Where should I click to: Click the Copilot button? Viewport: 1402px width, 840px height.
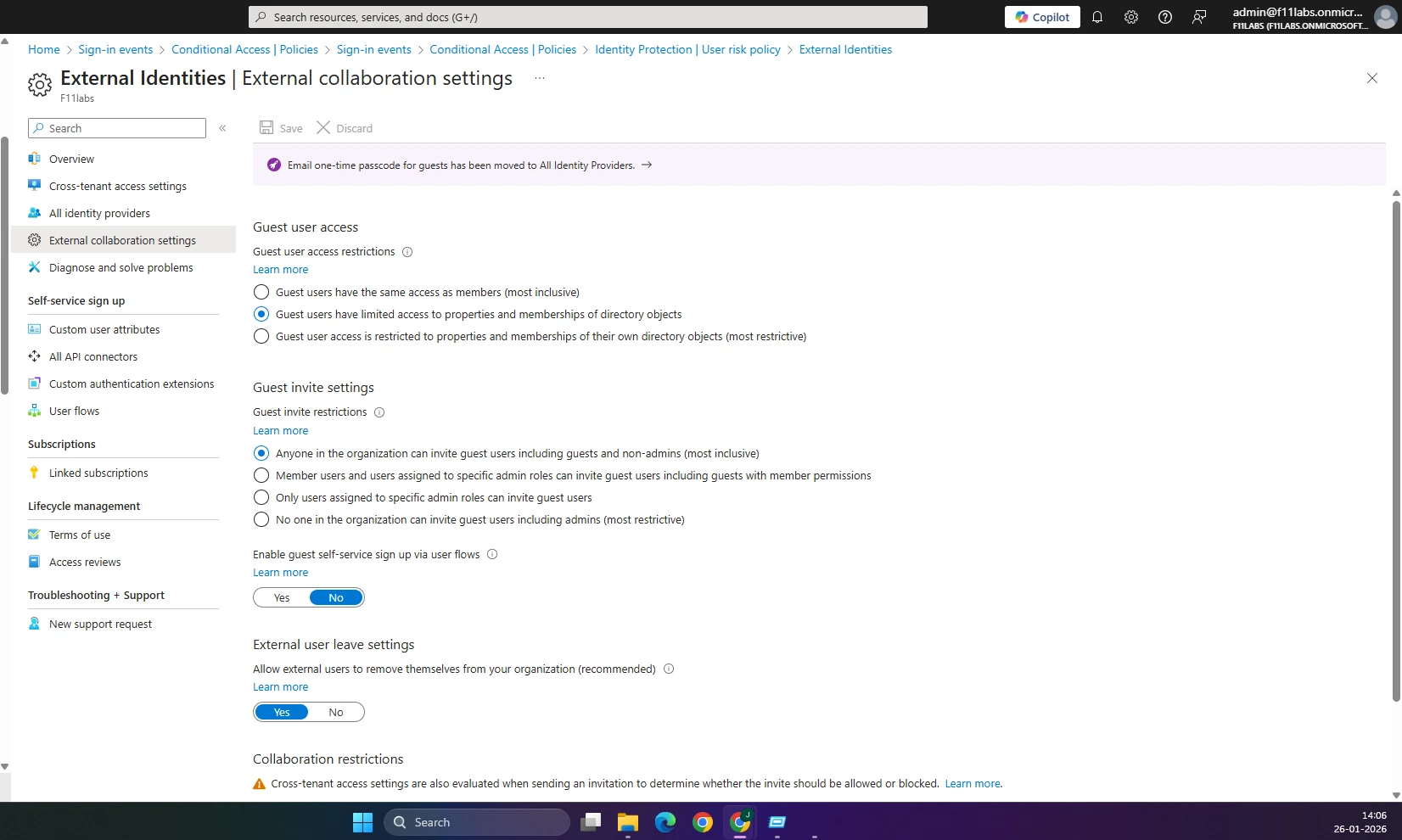pyautogui.click(x=1042, y=17)
